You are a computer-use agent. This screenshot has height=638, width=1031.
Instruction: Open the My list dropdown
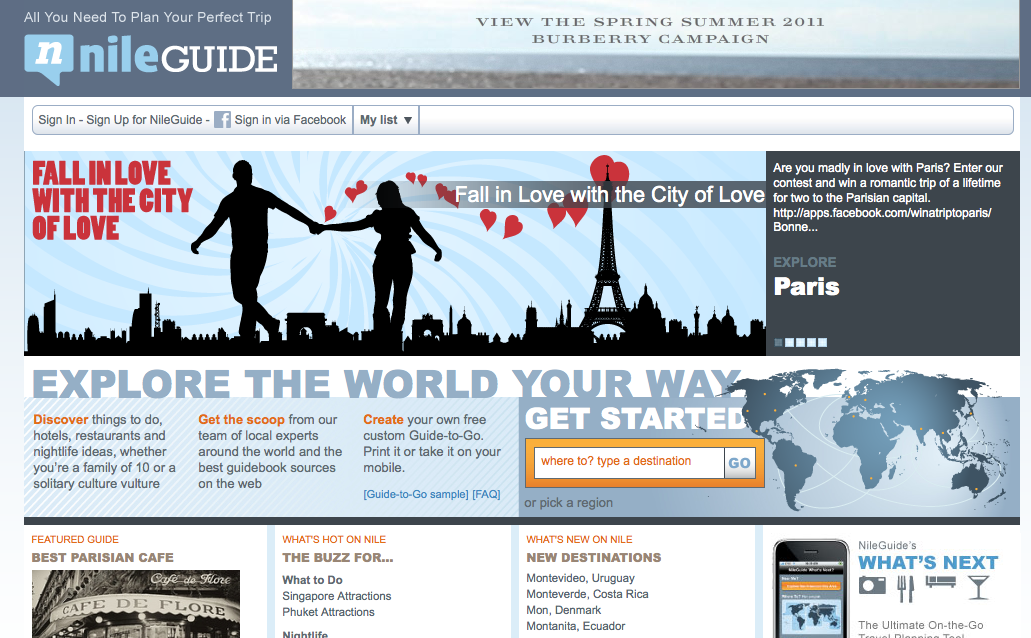[x=386, y=120]
